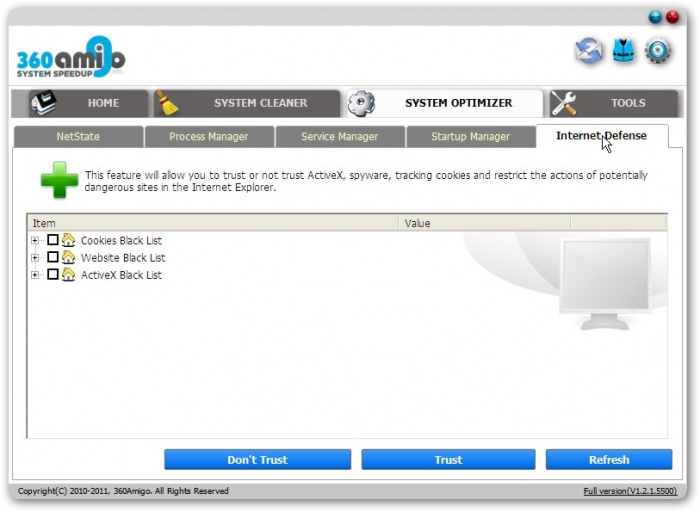Open settings via the gear icon

(x=658, y=50)
